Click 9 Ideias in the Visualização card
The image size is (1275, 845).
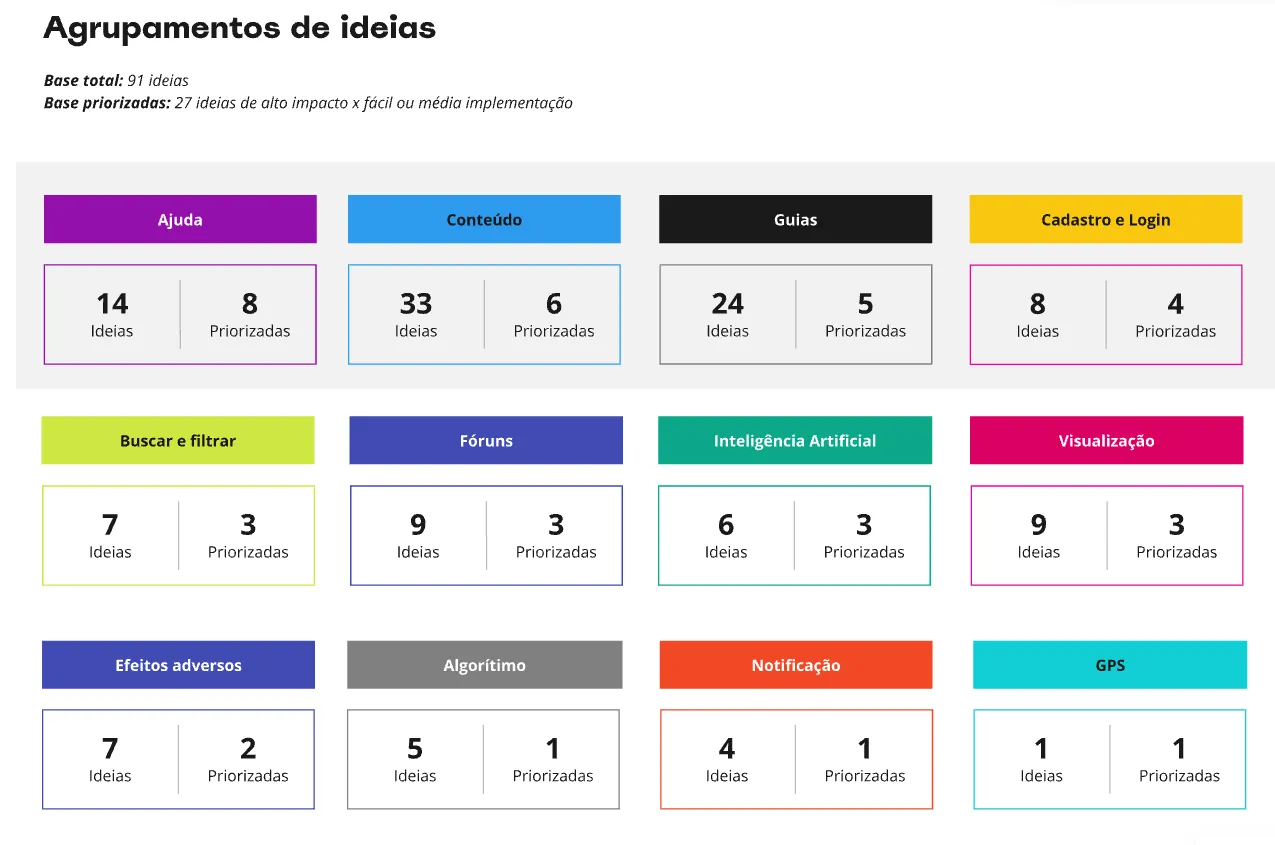coord(1039,535)
